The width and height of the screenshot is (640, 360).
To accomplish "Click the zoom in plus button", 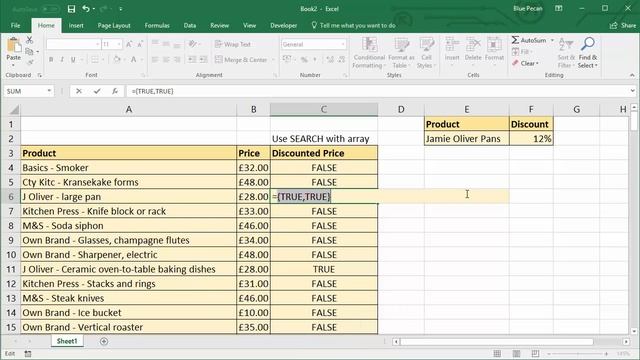I will (607, 354).
